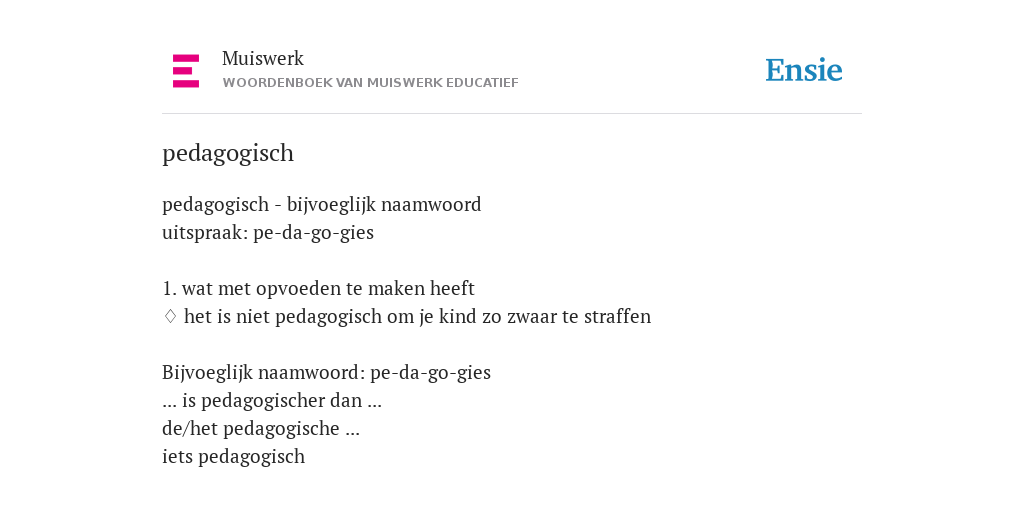Click the 'pedagogisch' heading title
The width and height of the screenshot is (1024, 512).
(228, 153)
